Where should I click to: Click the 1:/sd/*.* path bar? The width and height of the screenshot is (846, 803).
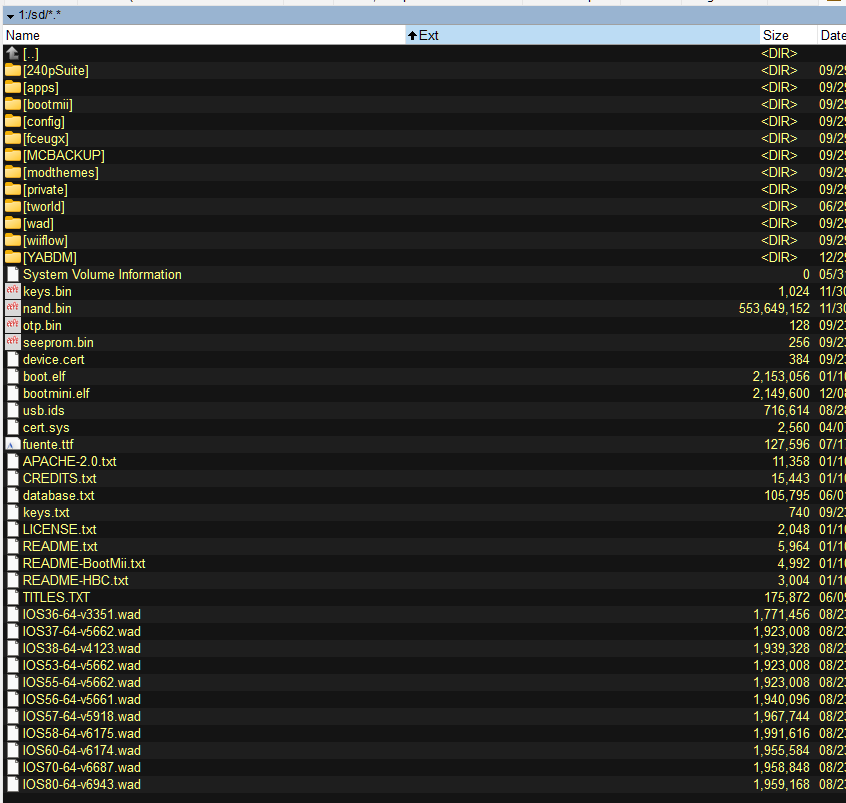coord(424,15)
